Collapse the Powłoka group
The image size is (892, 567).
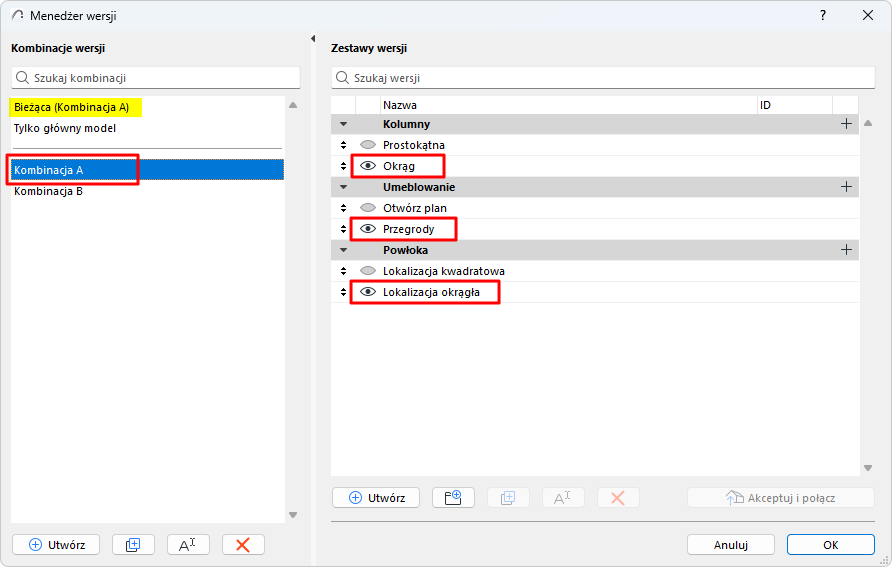[343, 250]
